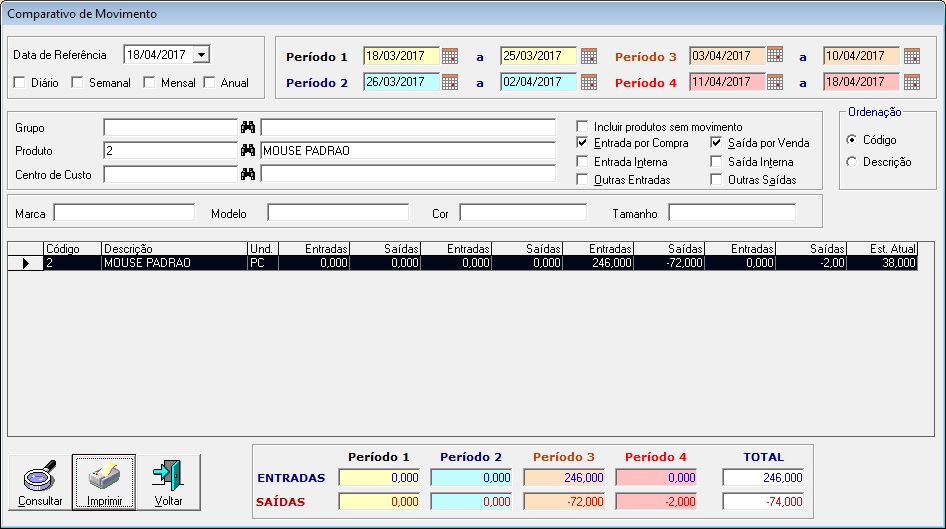Toggle the Outras Saídas checkbox
946x529 pixels.
coord(717,180)
